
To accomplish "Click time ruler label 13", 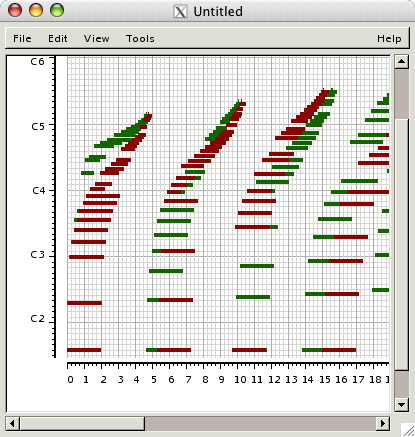I will coord(291,380).
